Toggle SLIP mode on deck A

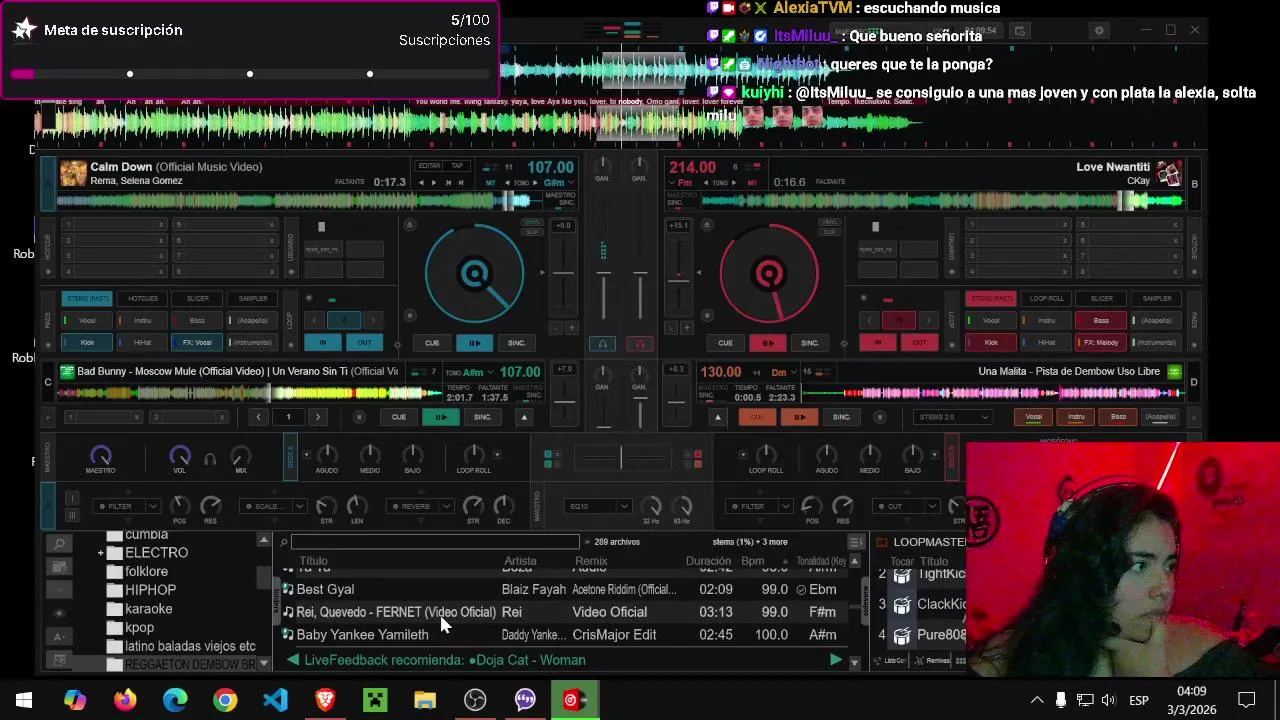(532, 231)
